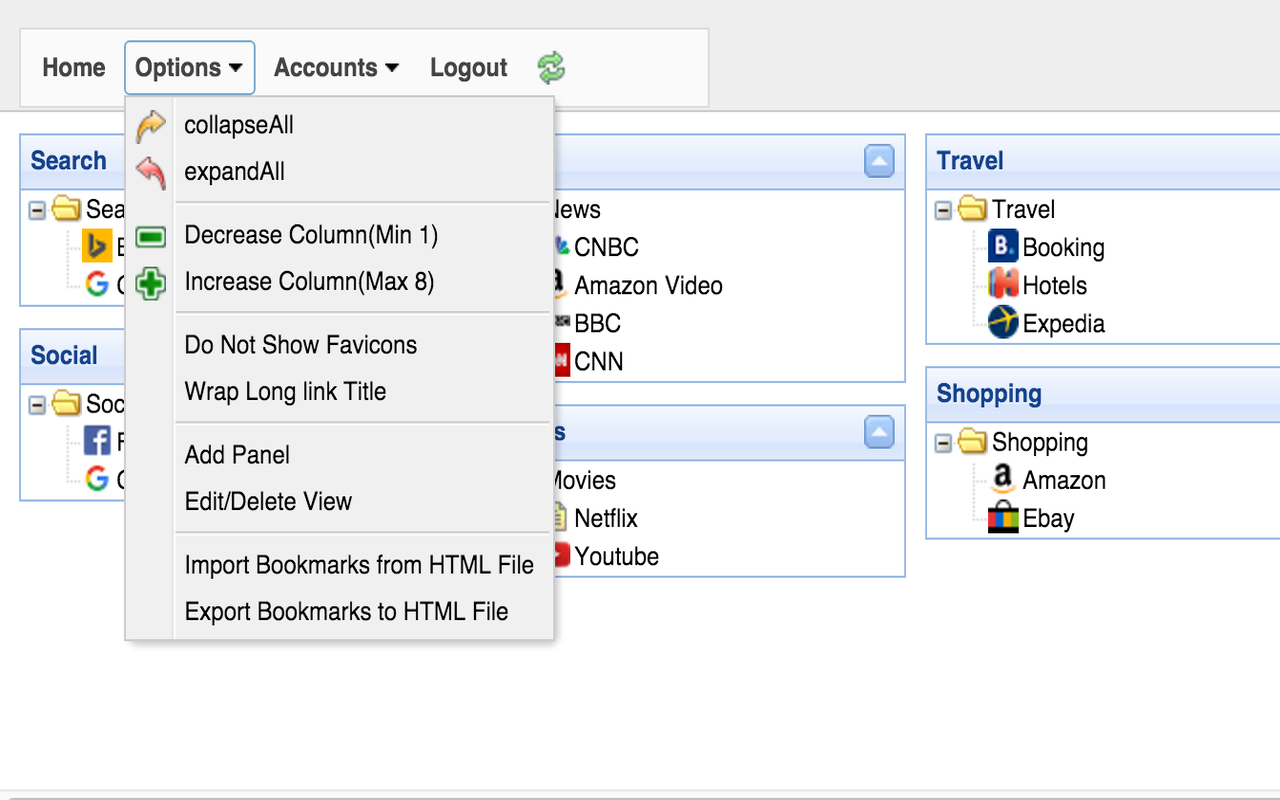
Task: Click the Booking favicon in Travel panel
Action: pos(1002,247)
